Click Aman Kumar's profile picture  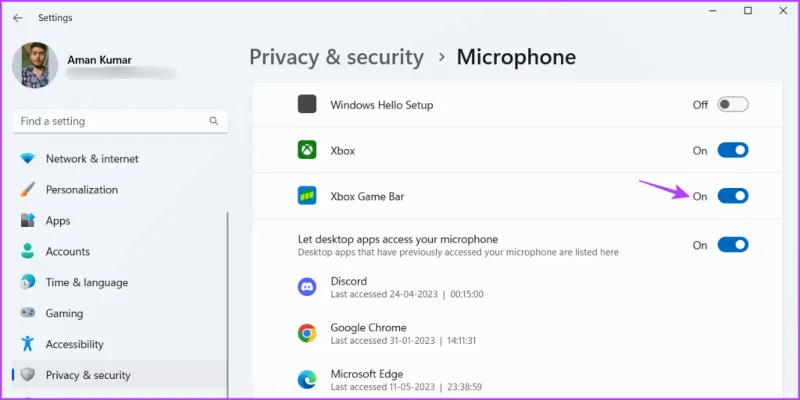pyautogui.click(x=35, y=65)
